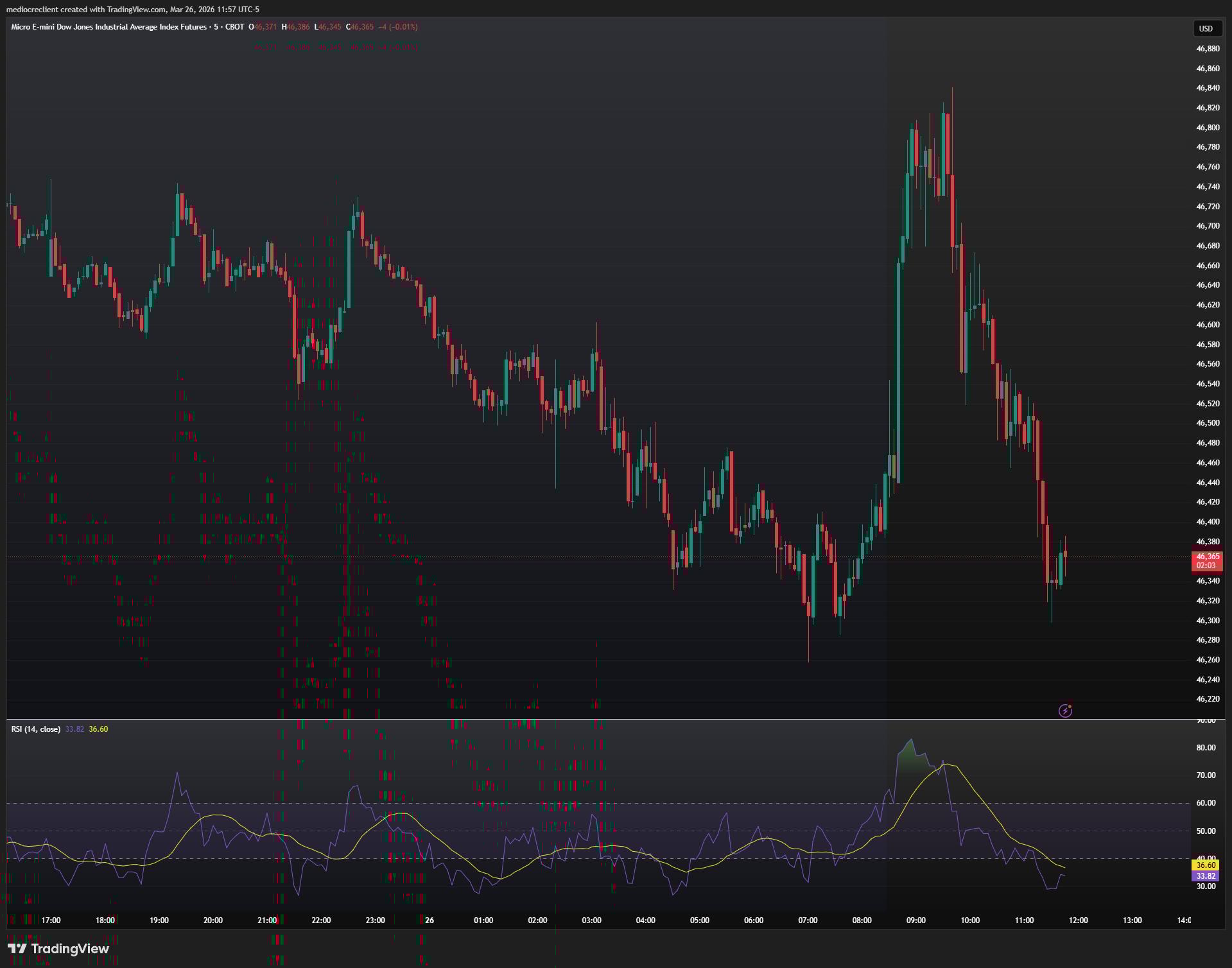Click the 26 date marker on time axis
This screenshot has height=968, width=1232.
point(429,920)
